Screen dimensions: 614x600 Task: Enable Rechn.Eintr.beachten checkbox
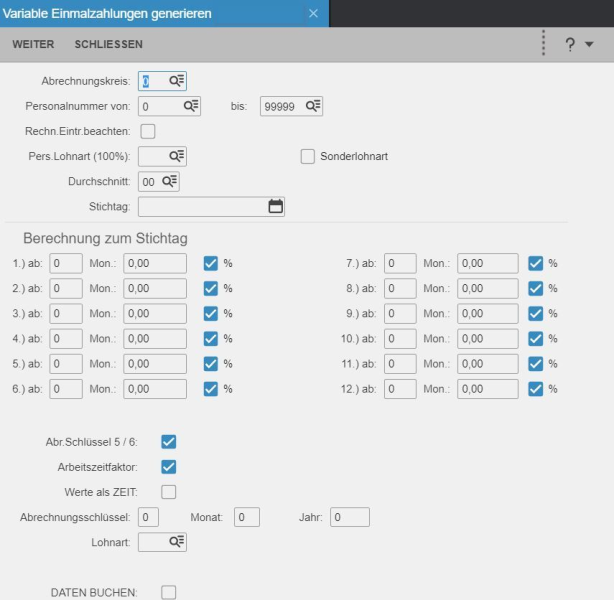tap(148, 131)
